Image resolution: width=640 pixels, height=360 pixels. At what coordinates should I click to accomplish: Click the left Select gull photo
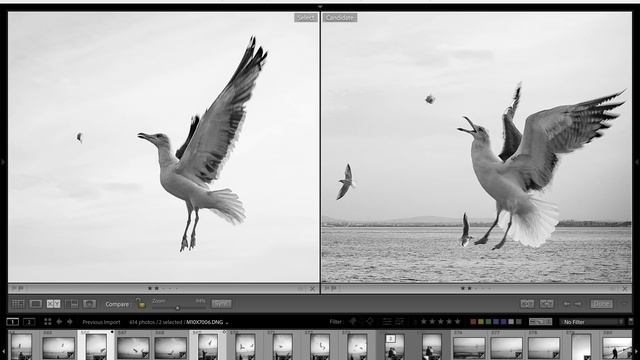click(x=164, y=147)
